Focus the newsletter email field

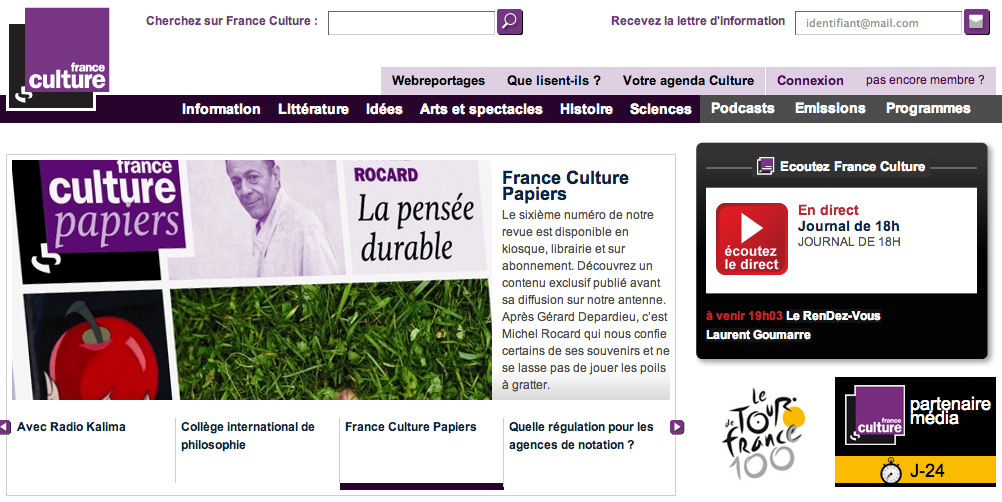878,23
